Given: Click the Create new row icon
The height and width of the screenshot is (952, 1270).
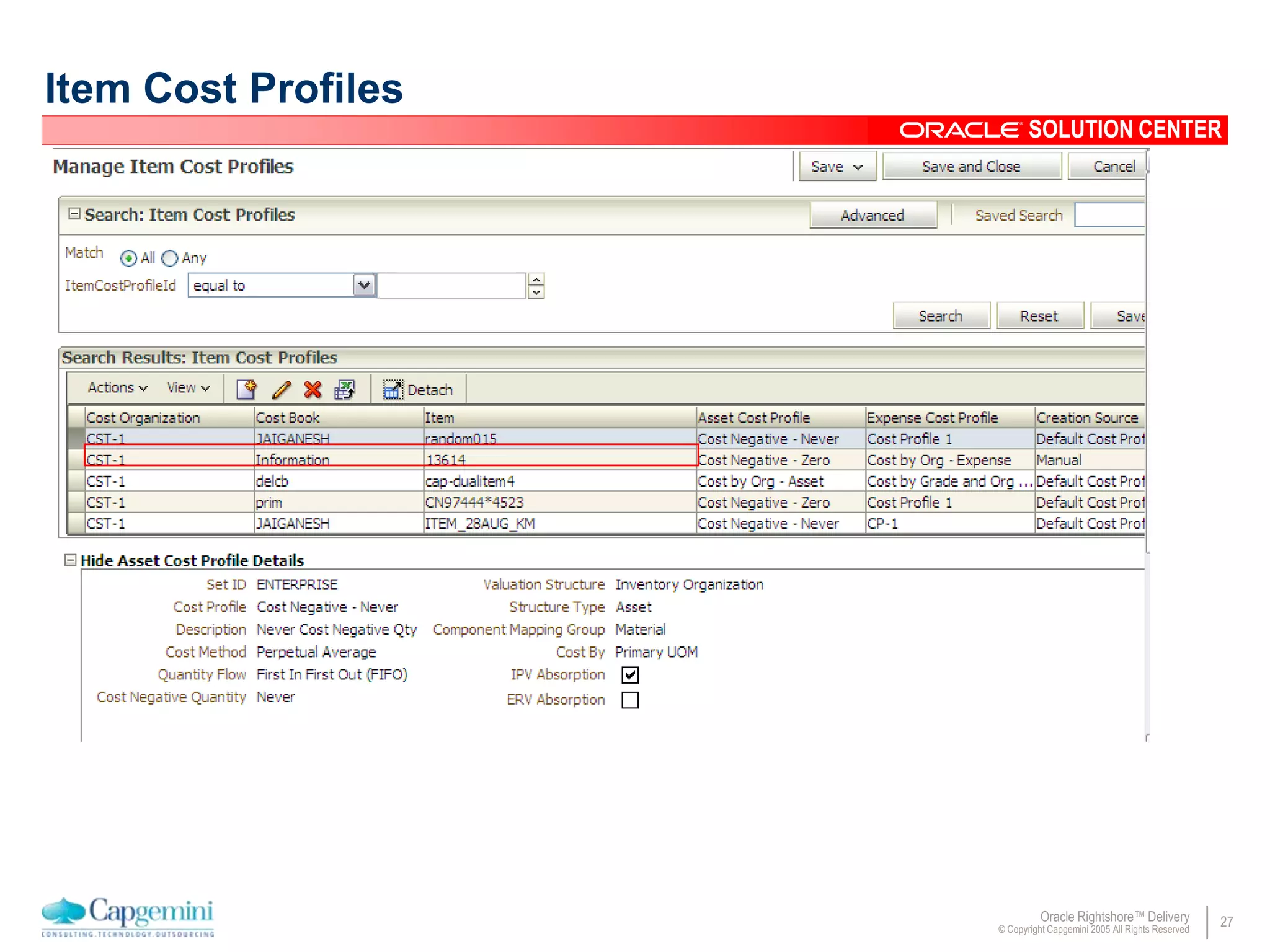Looking at the screenshot, I should pos(246,389).
